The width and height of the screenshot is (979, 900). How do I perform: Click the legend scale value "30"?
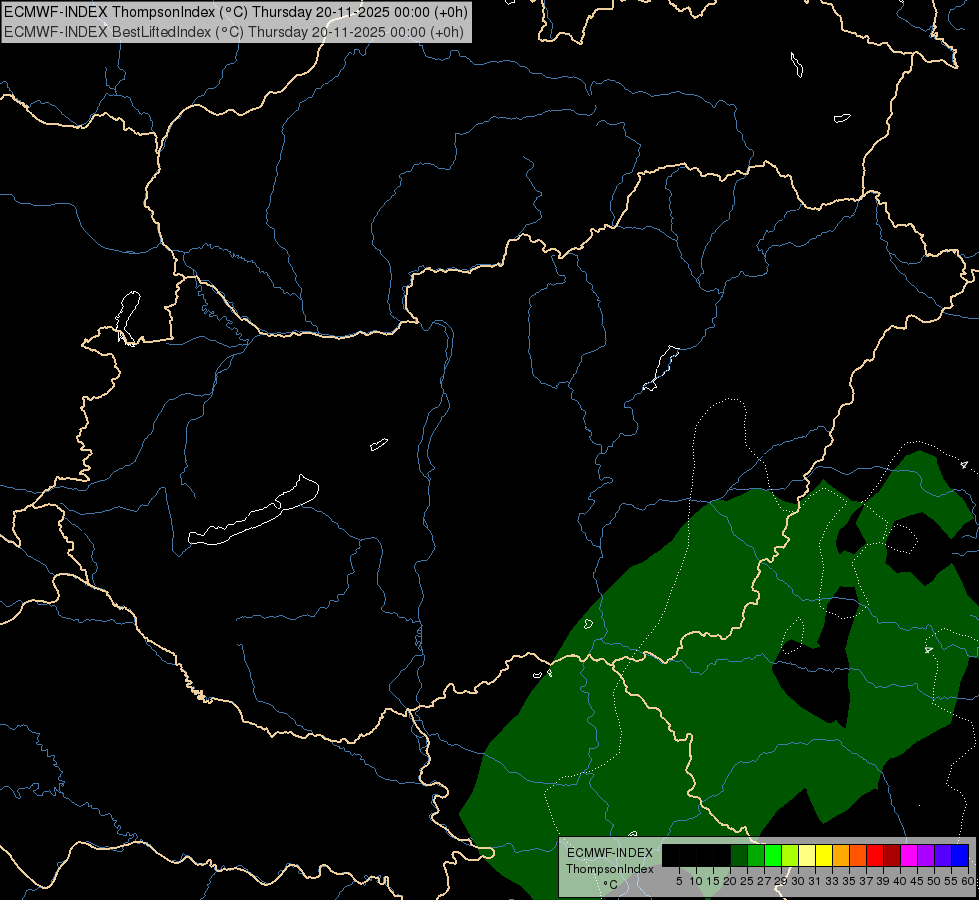tap(798, 881)
